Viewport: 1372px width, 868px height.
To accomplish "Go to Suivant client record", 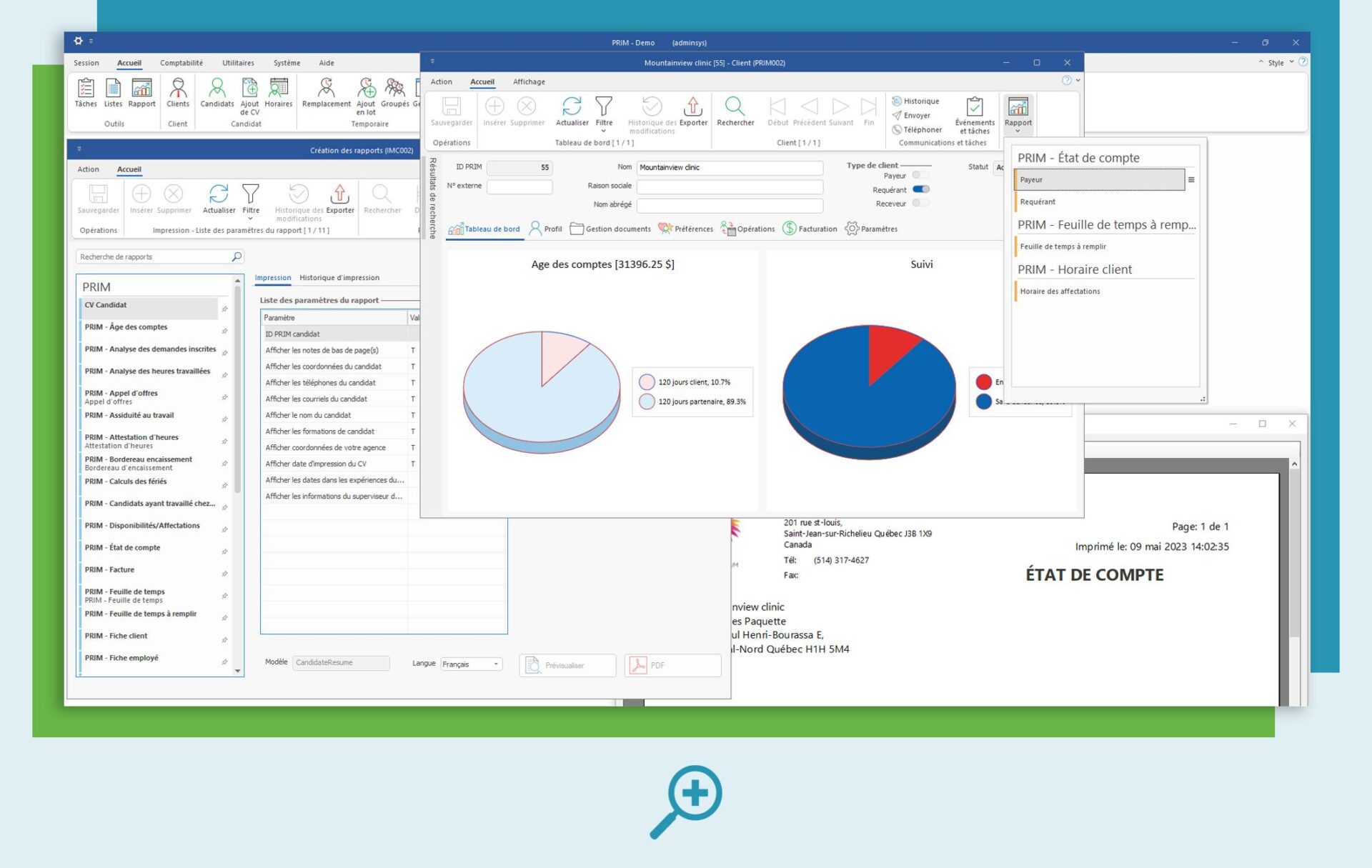I will (841, 111).
